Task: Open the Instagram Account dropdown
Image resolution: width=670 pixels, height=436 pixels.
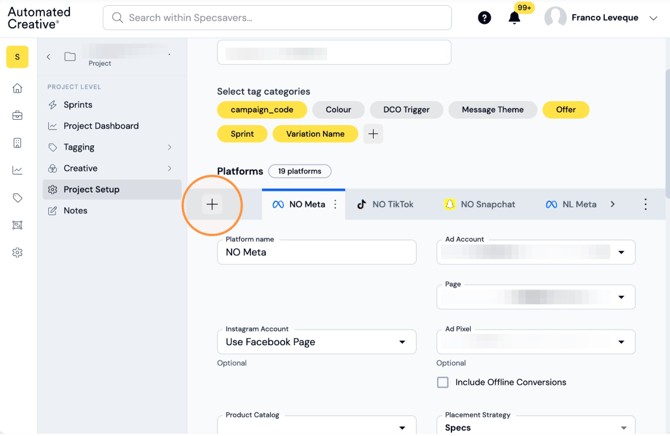Action: pos(317,342)
